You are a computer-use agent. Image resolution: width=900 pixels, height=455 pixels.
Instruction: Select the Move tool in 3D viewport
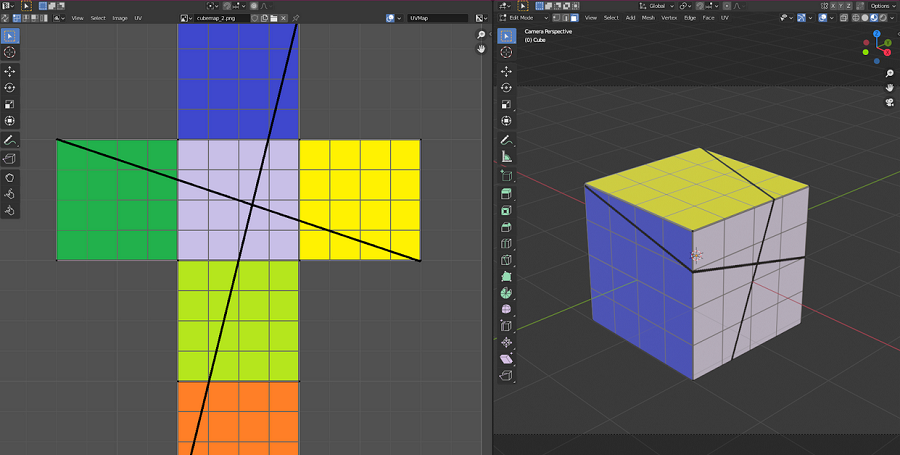point(506,71)
